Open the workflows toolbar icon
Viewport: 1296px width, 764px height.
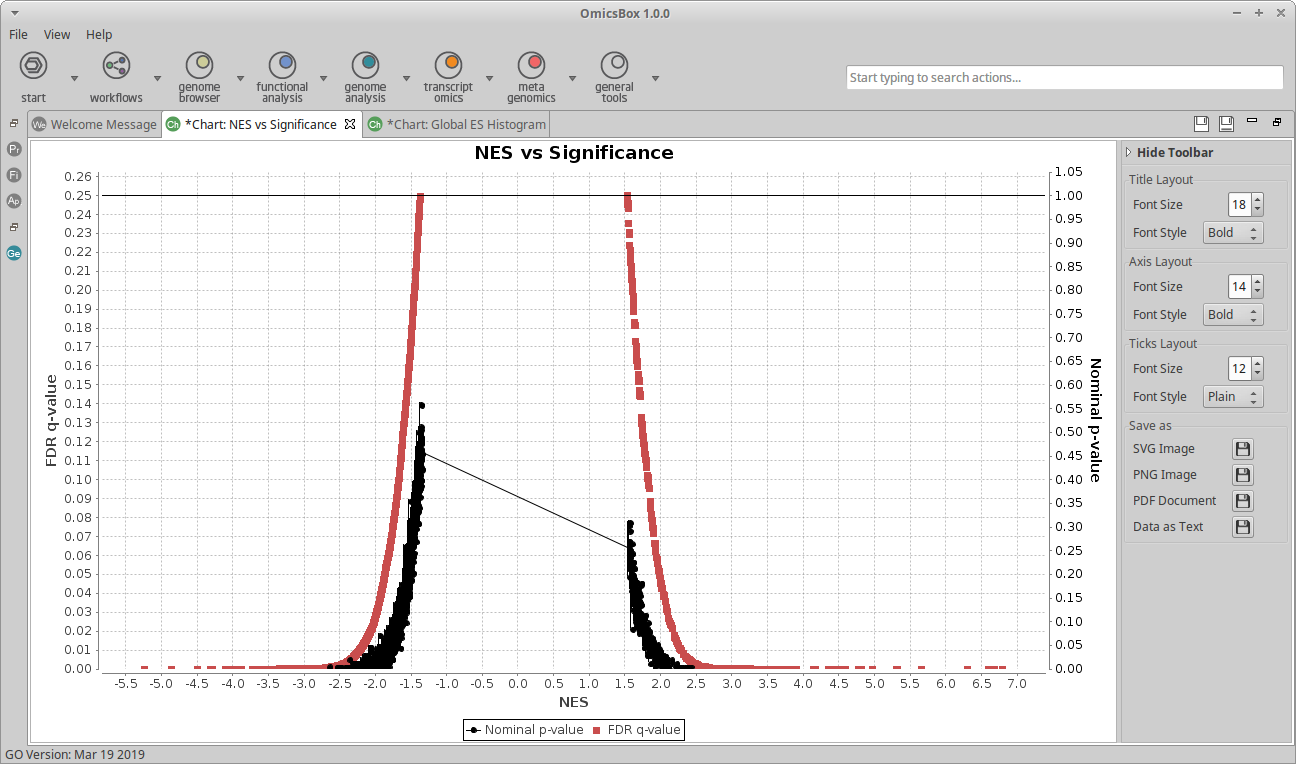(x=116, y=66)
